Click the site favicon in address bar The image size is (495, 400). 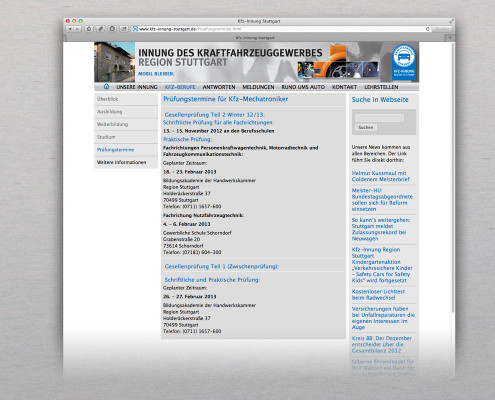click(x=135, y=29)
